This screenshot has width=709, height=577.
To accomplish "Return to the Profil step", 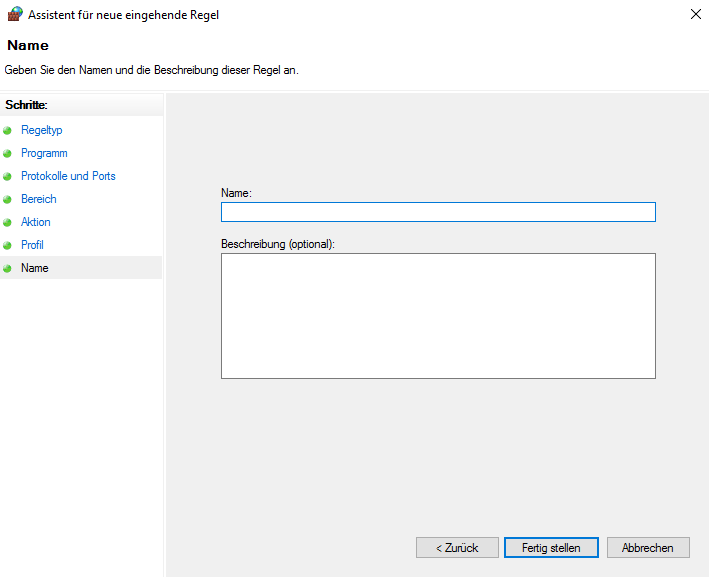I will tap(32, 245).
